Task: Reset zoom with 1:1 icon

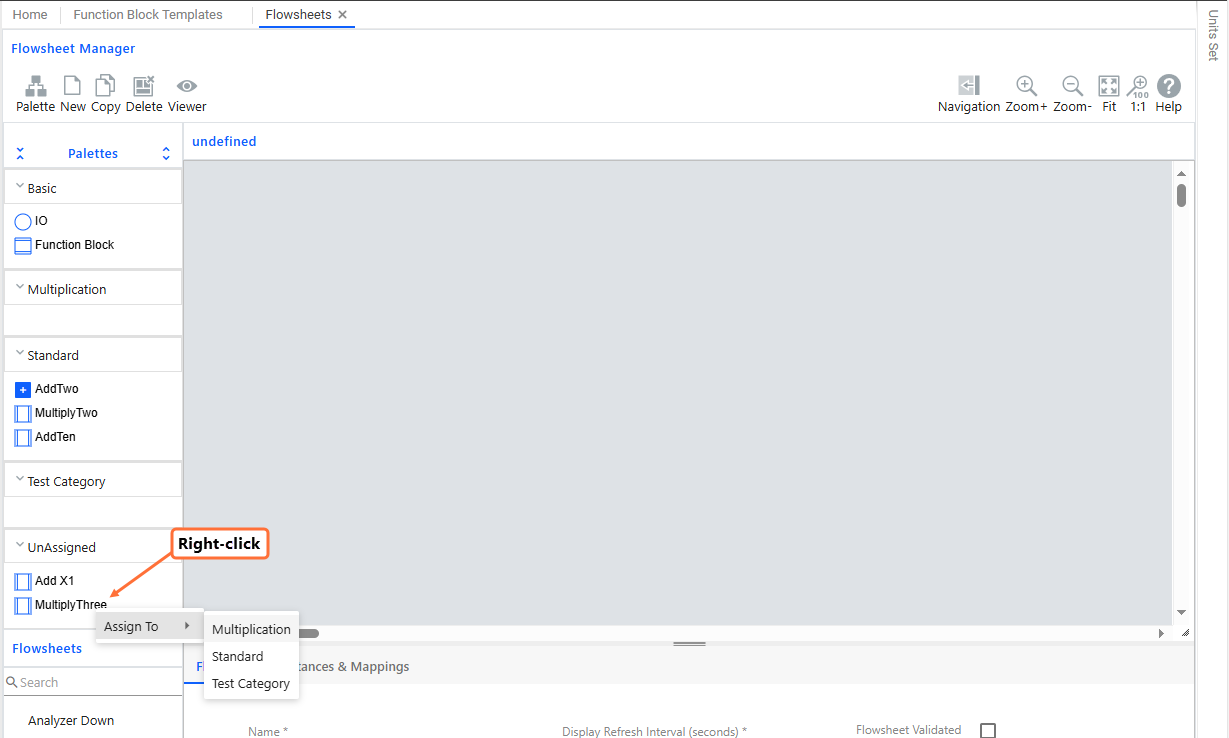Action: click(x=1138, y=86)
